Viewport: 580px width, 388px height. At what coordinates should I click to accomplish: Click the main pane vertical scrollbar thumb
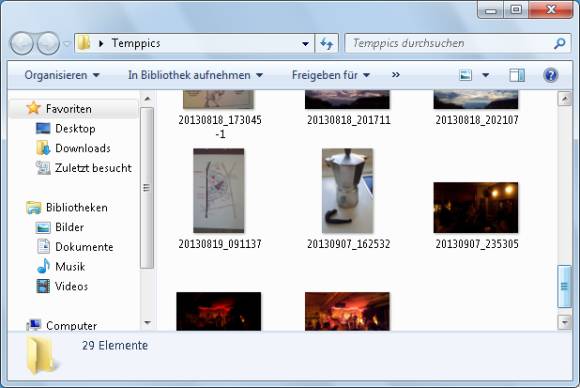564,286
